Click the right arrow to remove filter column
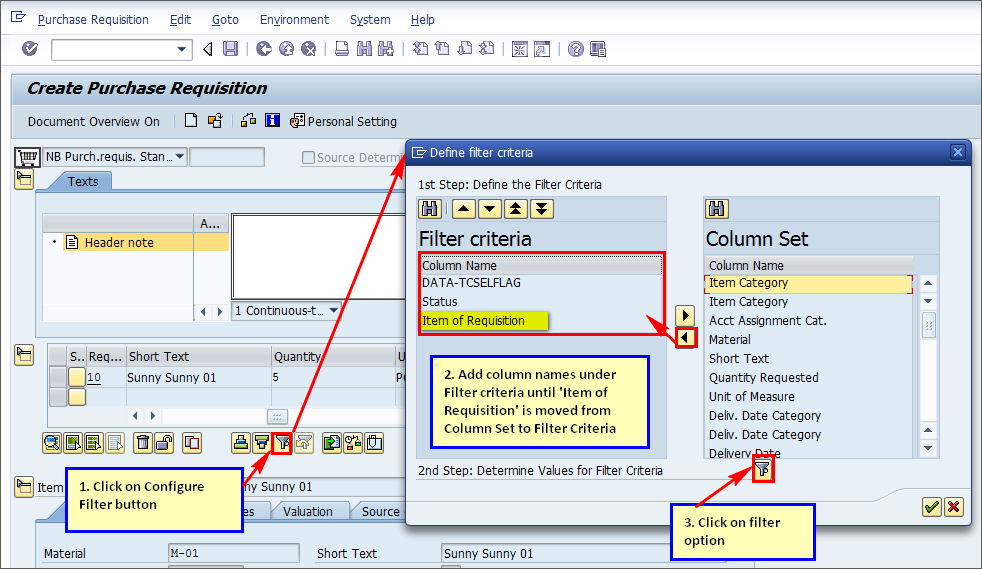The height and width of the screenshot is (569, 982). [685, 316]
